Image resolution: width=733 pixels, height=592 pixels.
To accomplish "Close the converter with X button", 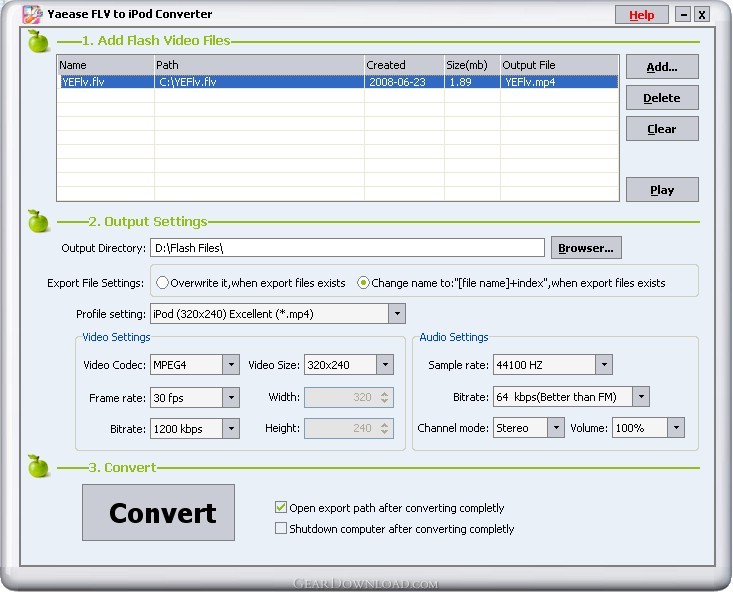I will [702, 15].
